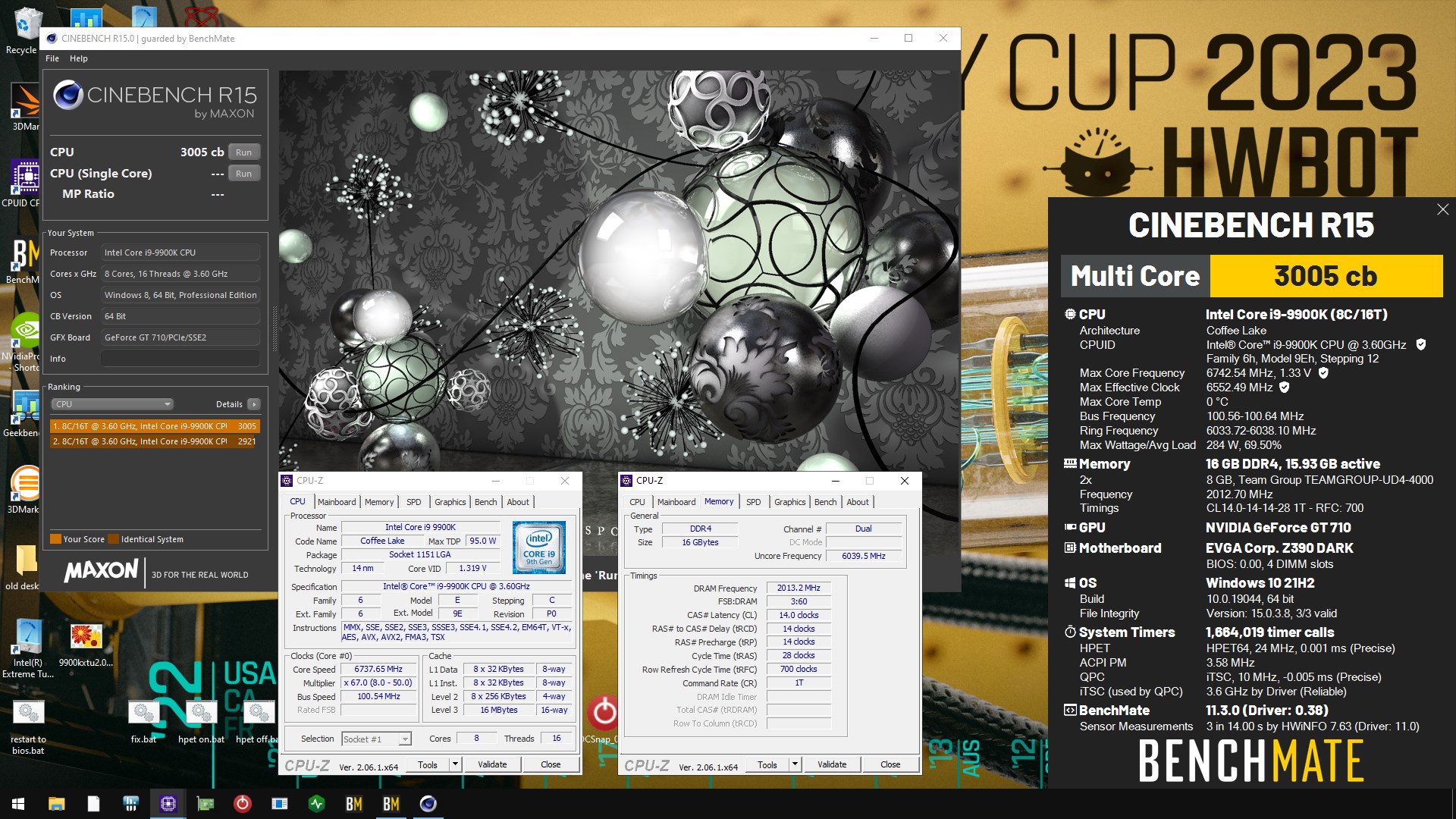Click the Intel Core i9 logo in CPU-Z

539,547
